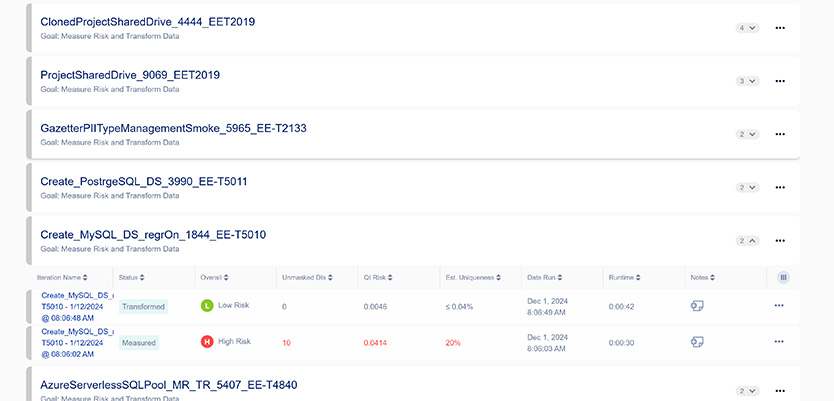Expand AzureServerlessSQLPool_MR_TR_5407 iterations
Image resolution: width=834 pixels, height=401 pixels.
pyautogui.click(x=748, y=390)
